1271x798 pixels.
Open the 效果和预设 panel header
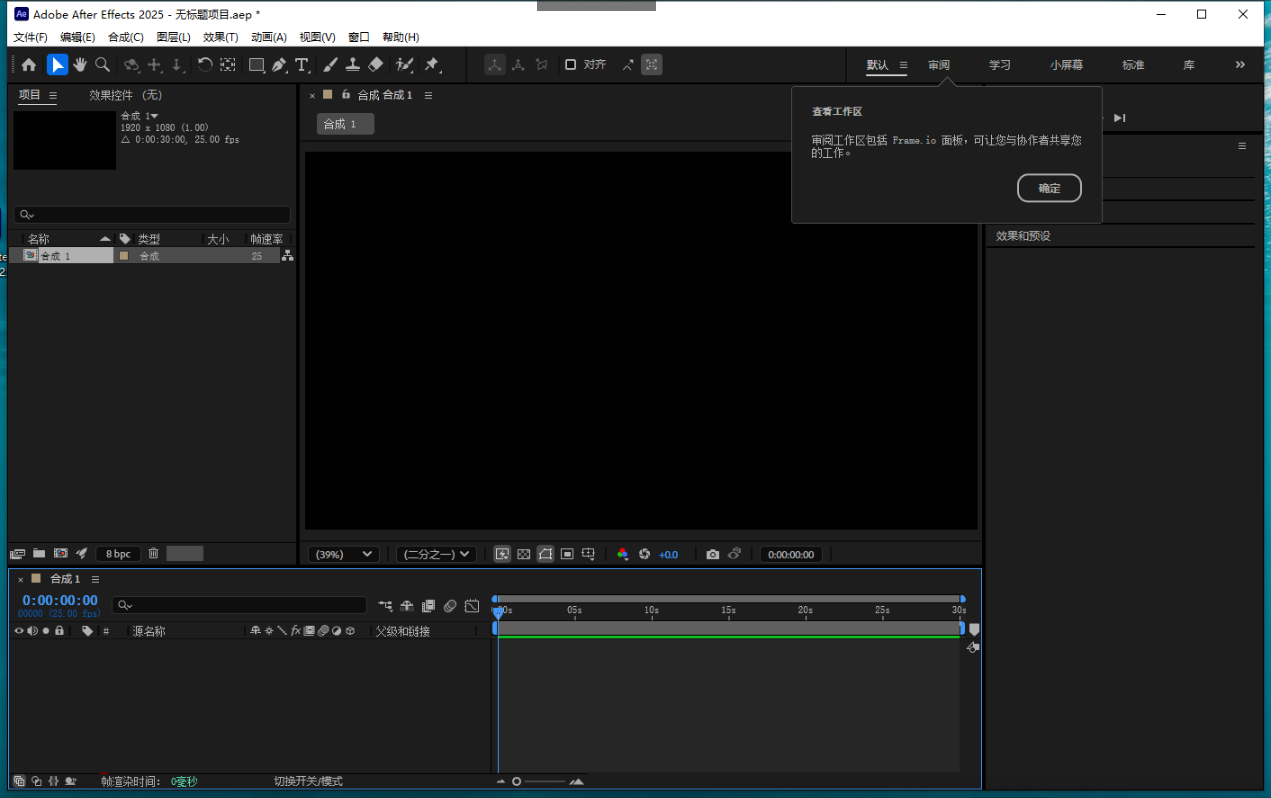pos(1023,236)
